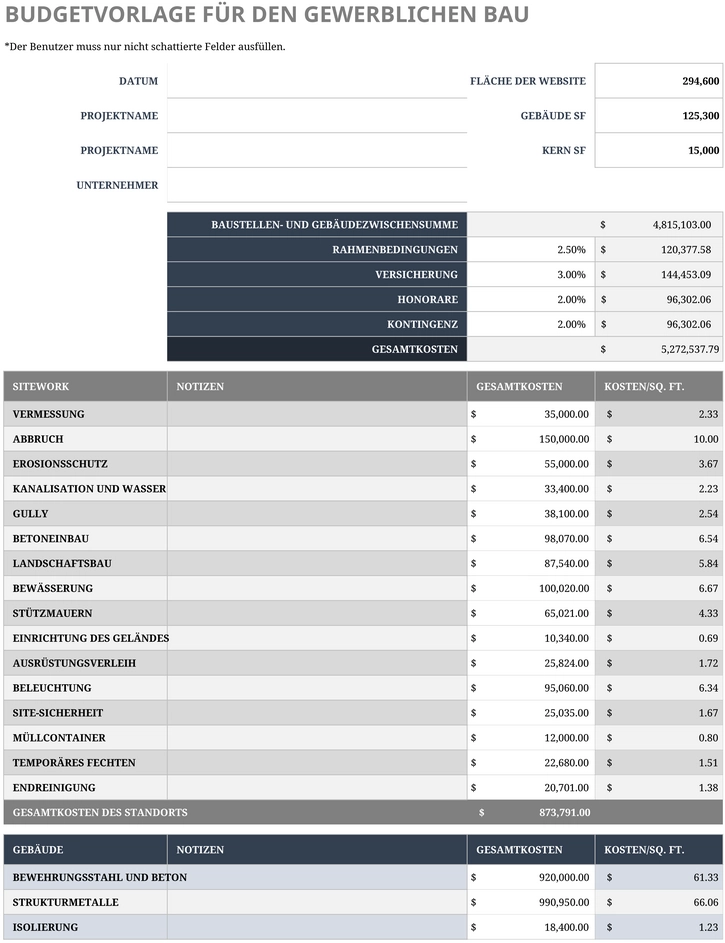725x943 pixels.
Task: Click the STRUKTURMETALLE cost 990,950.00
Action: pyautogui.click(x=531, y=902)
